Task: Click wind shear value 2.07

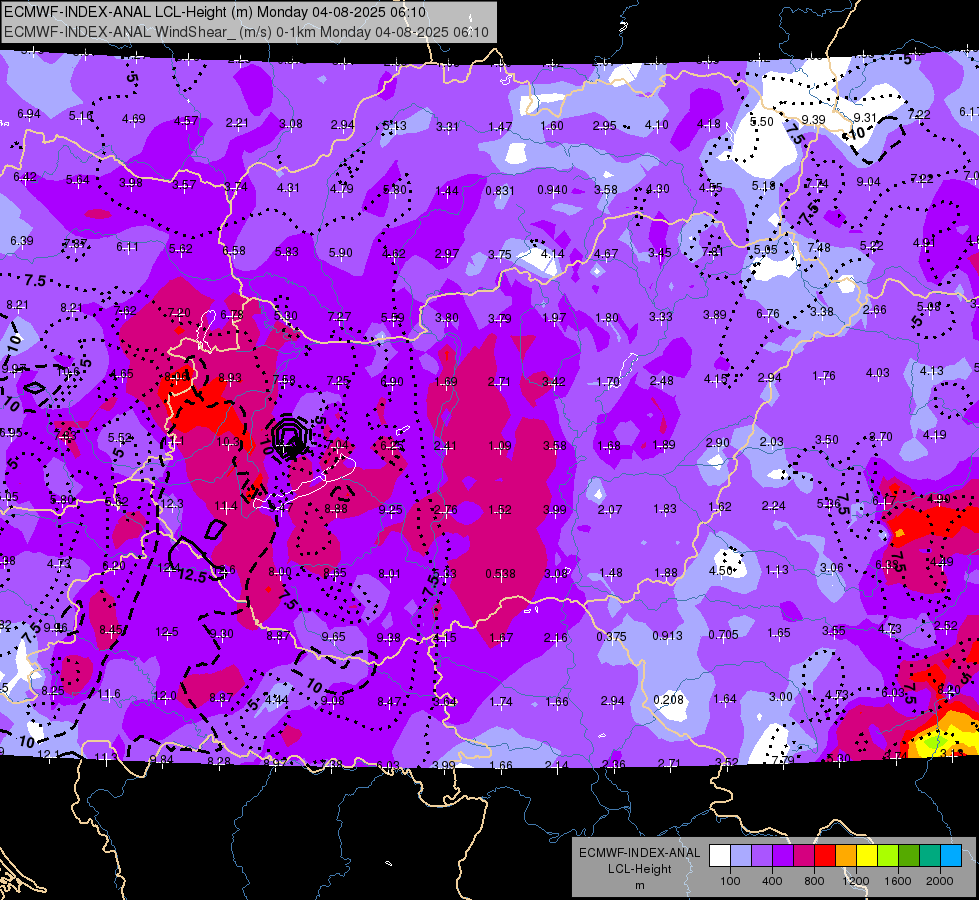Action: click(x=610, y=510)
